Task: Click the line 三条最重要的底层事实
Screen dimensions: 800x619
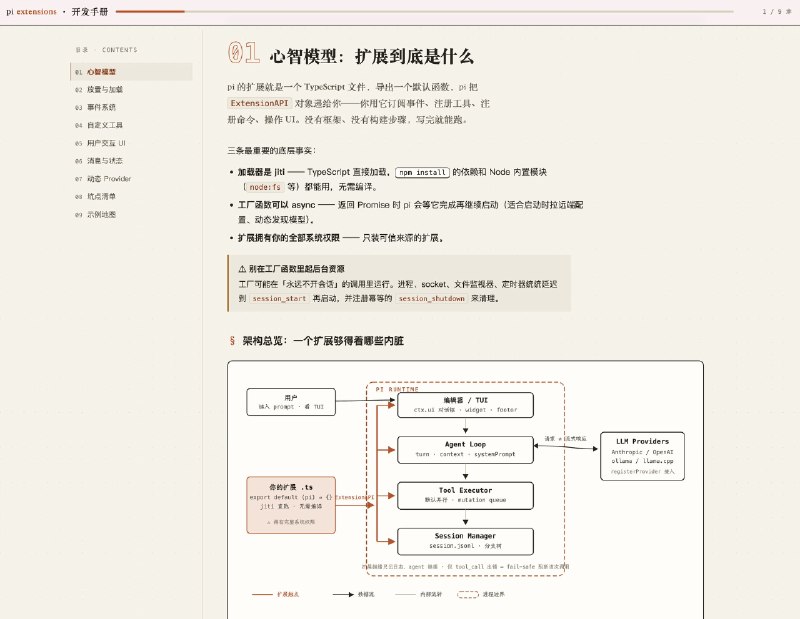Action: tap(271, 151)
